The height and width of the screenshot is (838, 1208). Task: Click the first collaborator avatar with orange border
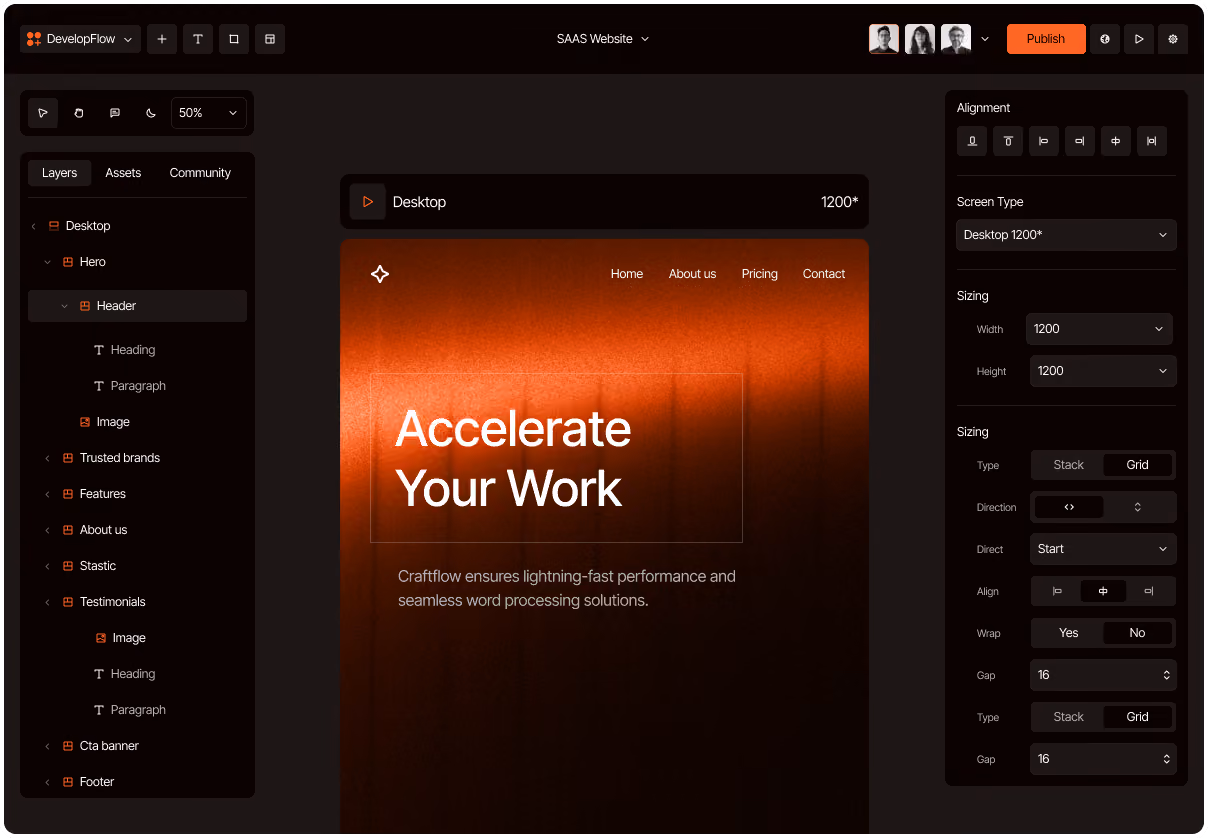[x=884, y=39]
